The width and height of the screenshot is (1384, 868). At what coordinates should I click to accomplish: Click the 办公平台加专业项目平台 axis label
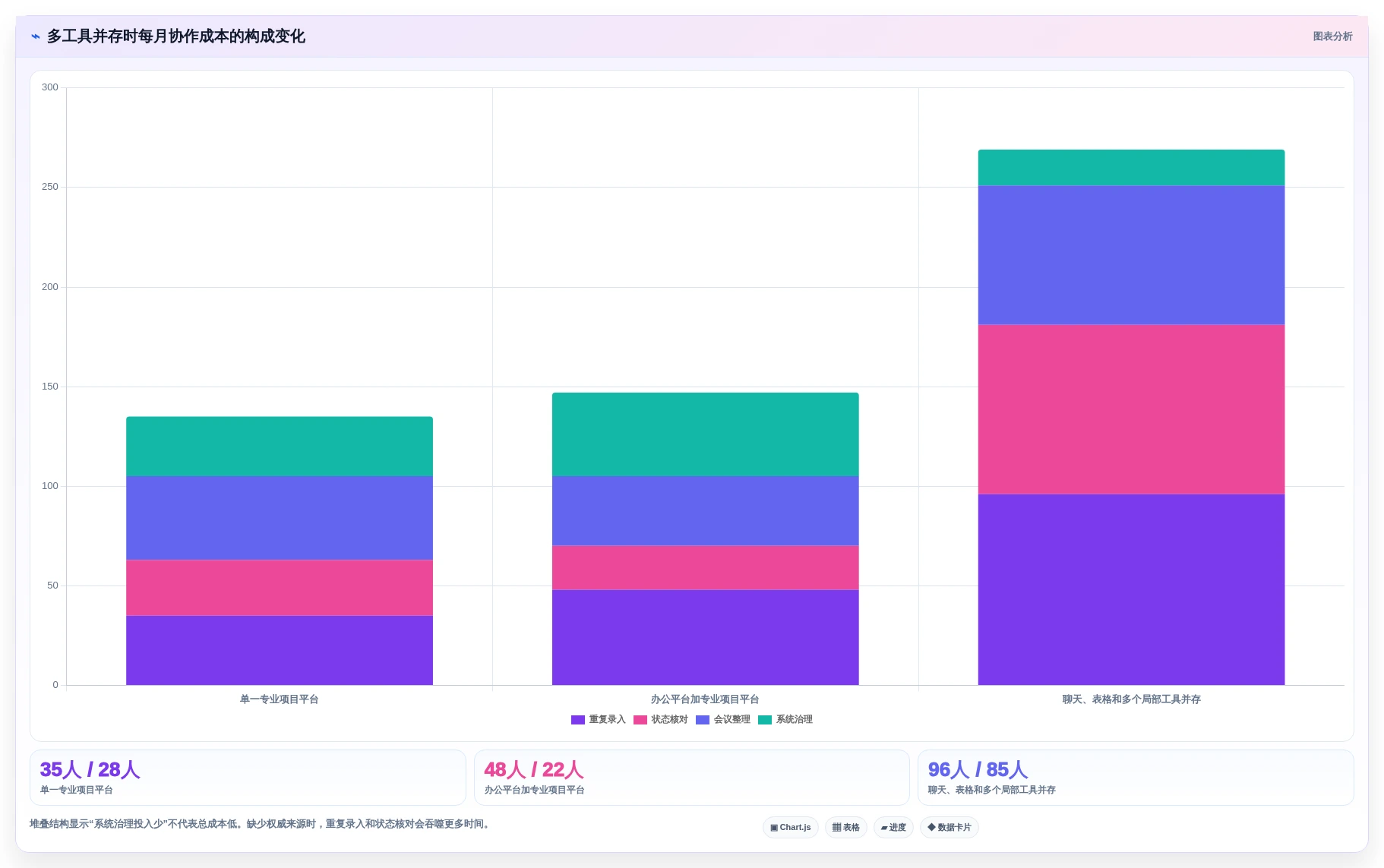coord(705,699)
